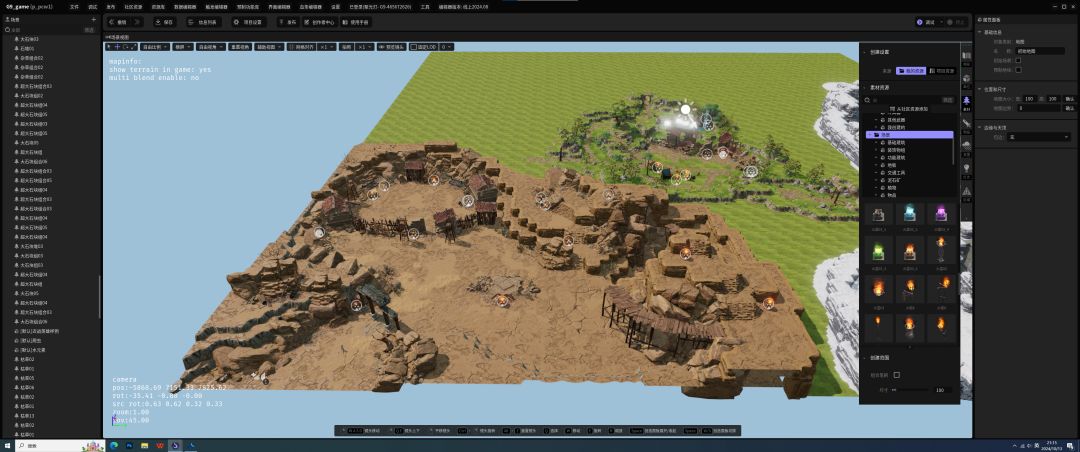This screenshot has height=452, width=1080.
Task: Open the 使用手册 manual
Action: point(355,22)
